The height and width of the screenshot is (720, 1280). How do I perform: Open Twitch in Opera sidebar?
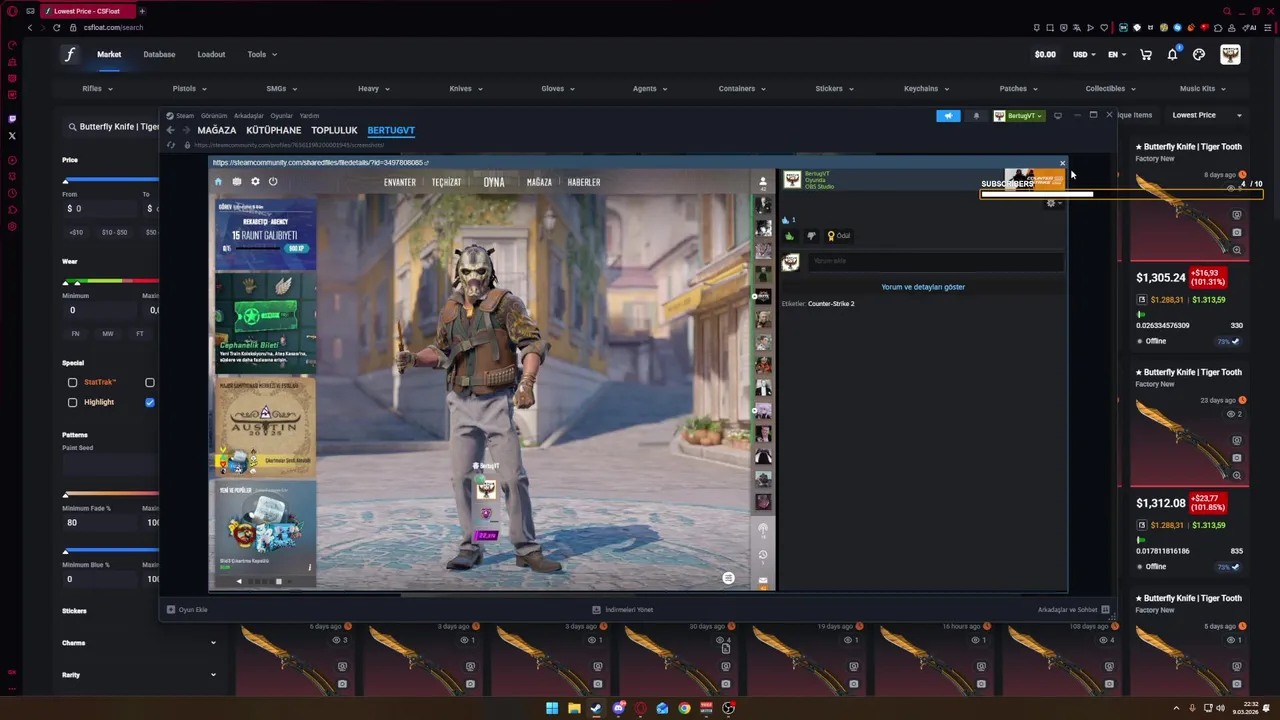point(12,119)
